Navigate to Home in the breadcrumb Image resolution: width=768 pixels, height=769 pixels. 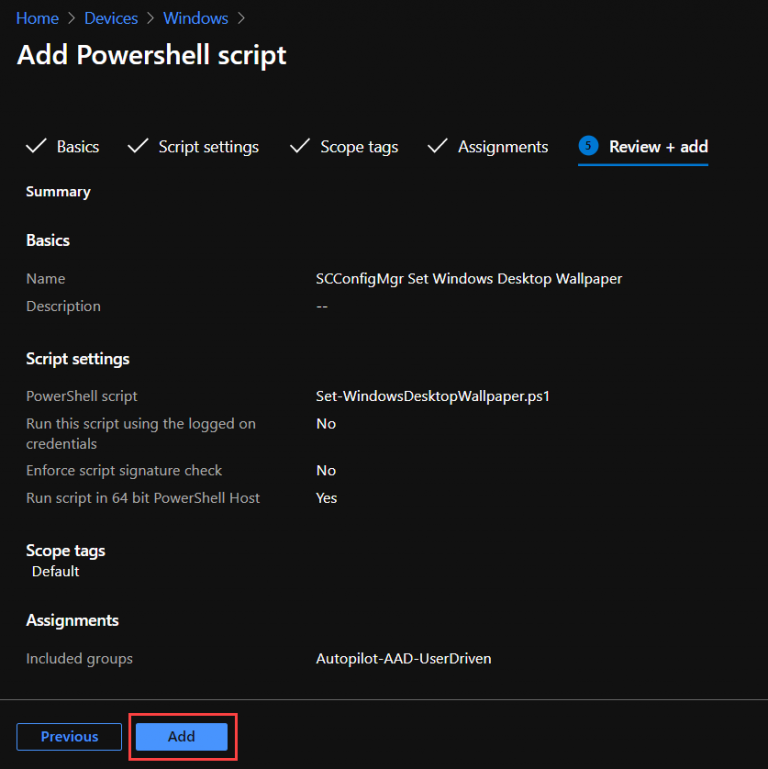[37, 18]
